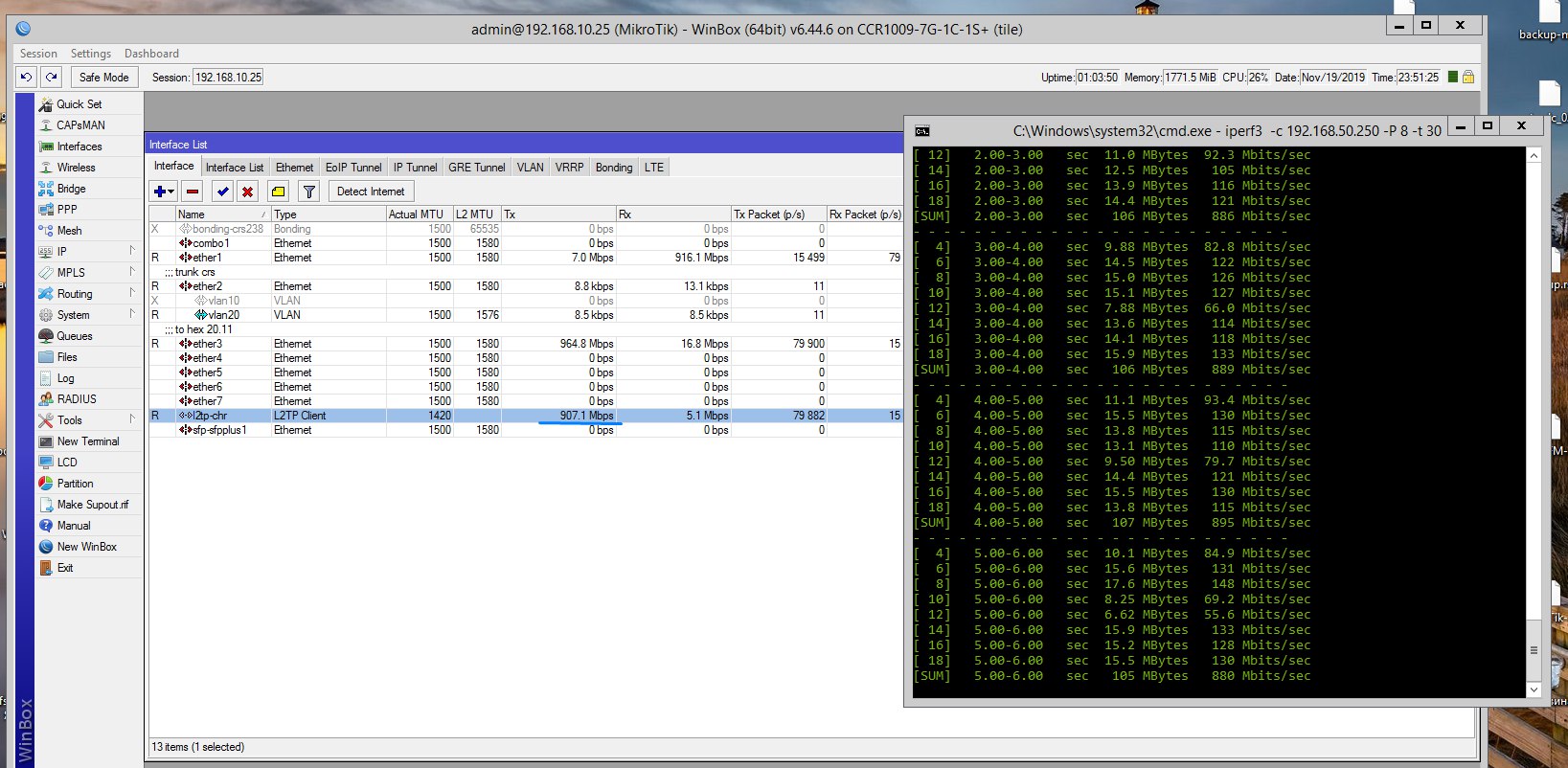Click the padlock icon in status bar
1568x768 pixels.
tap(1467, 77)
